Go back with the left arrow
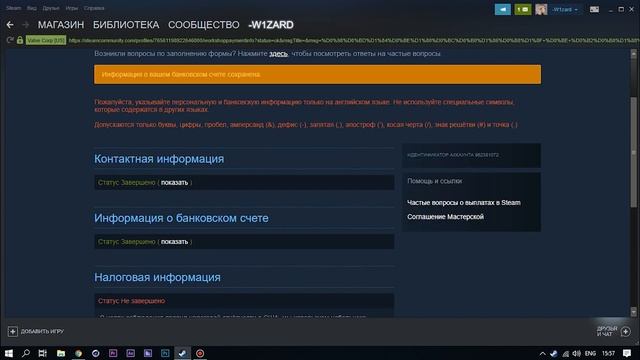The image size is (640, 360). click(10, 25)
